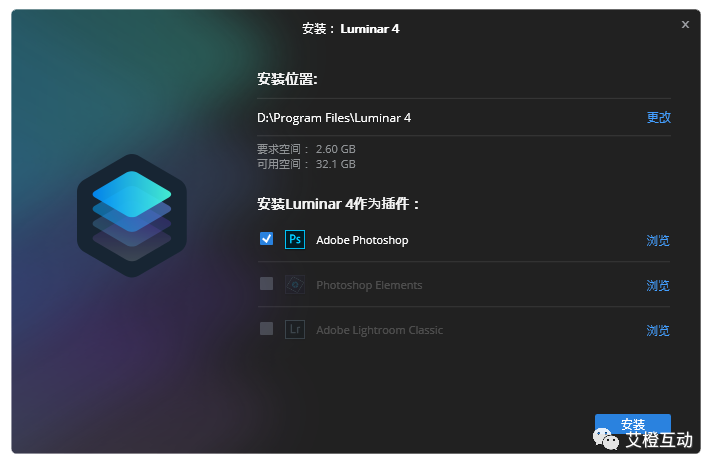Screen dimensions: 716x471
Task: Toggle the Adobe Lightroom Classic checkbox
Action: pos(266,328)
